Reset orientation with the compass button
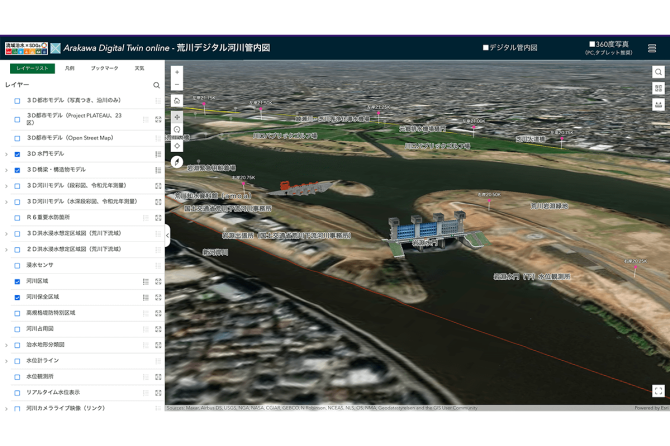The width and height of the screenshot is (670, 446). (177, 162)
